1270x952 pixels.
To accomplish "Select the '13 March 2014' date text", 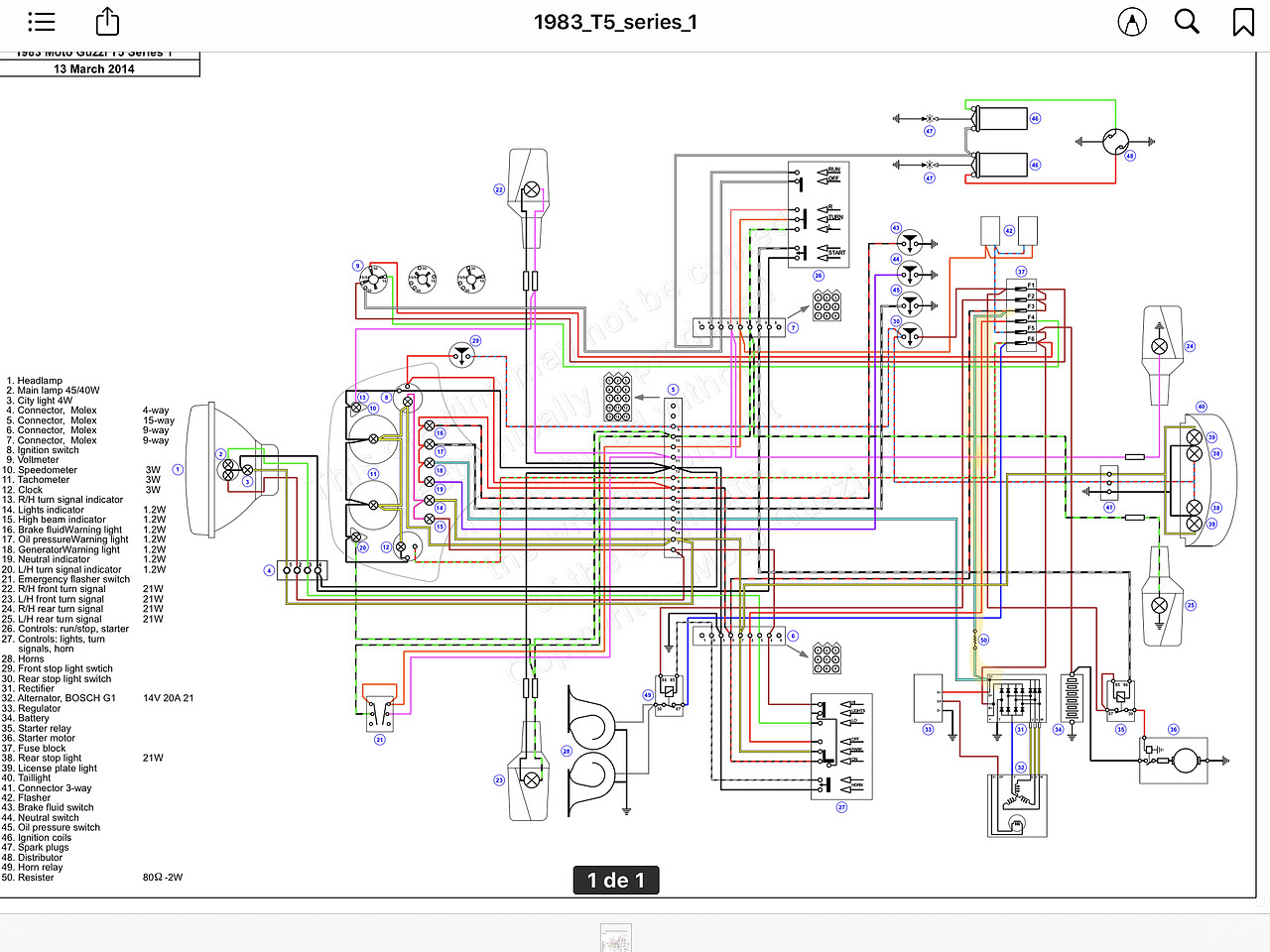I will coord(94,69).
